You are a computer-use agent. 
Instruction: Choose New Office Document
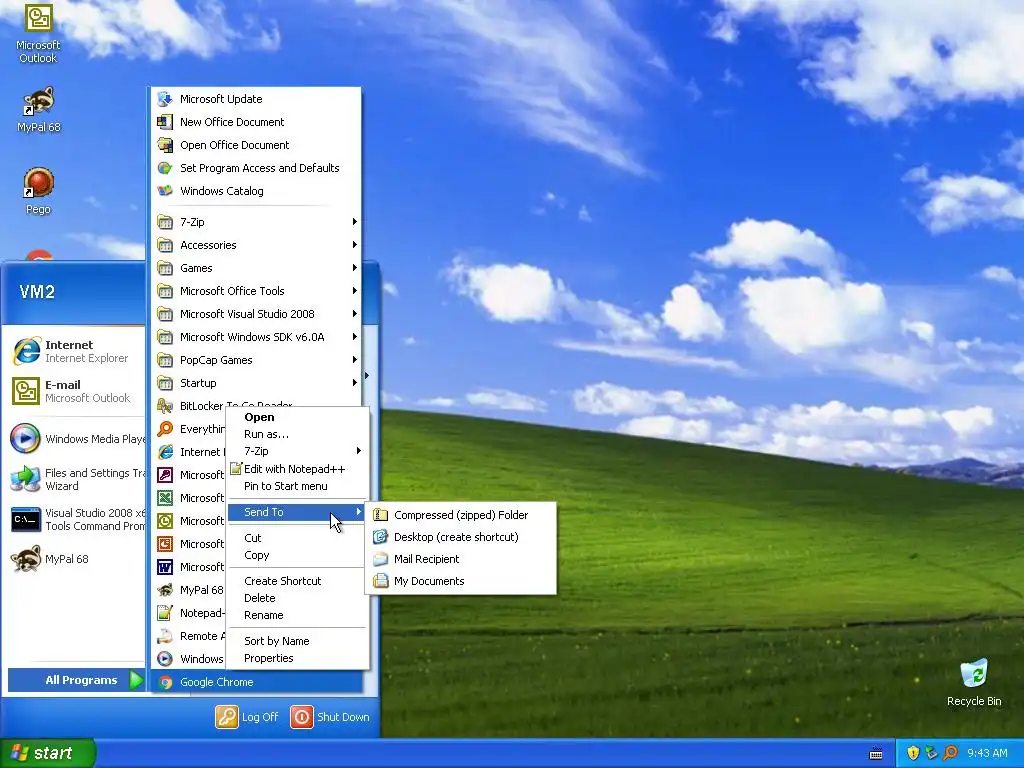[x=256, y=122]
